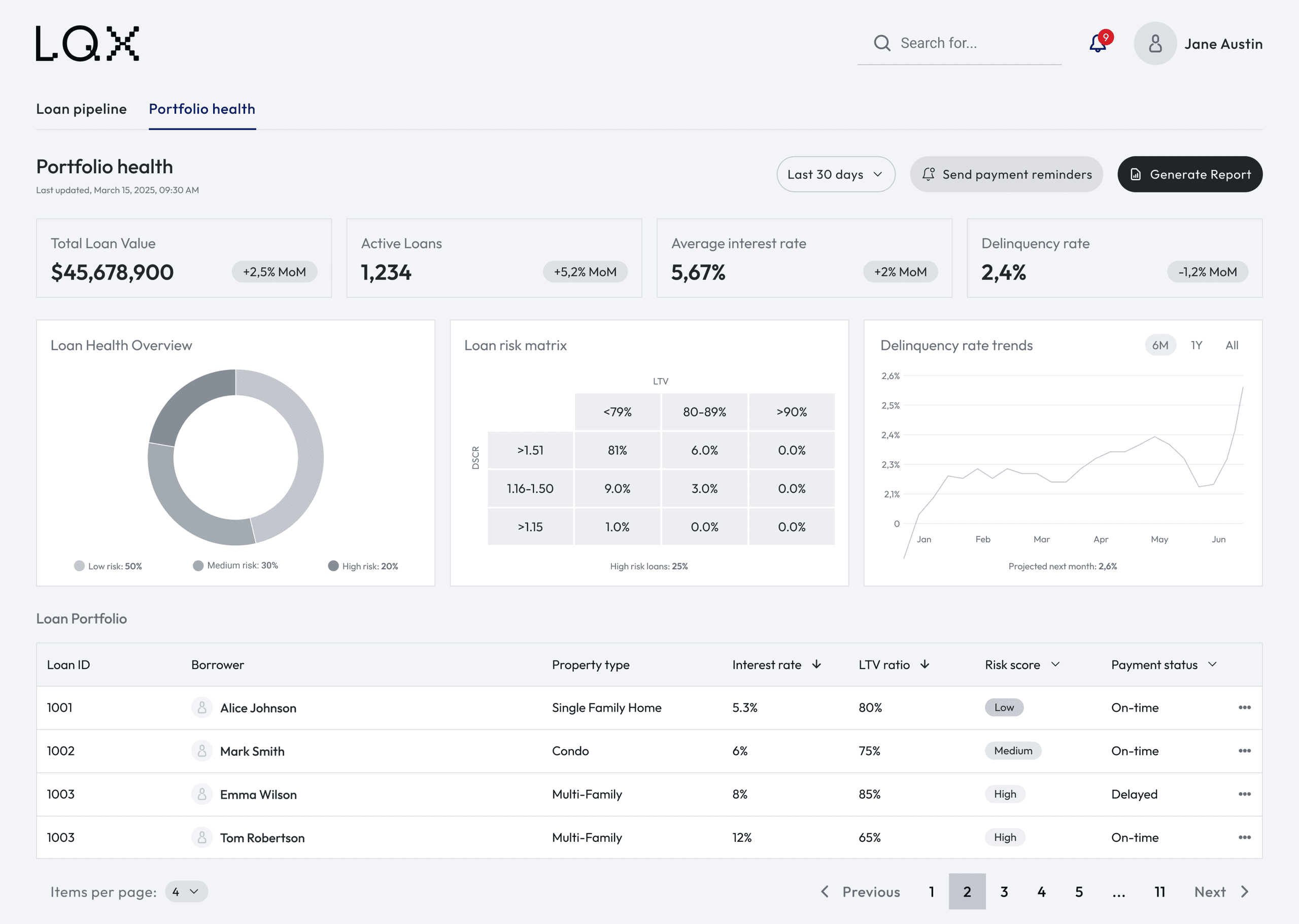Screen dimensions: 1299x924
Task: Switch to the Loan pipeline tab
Action: coord(81,109)
